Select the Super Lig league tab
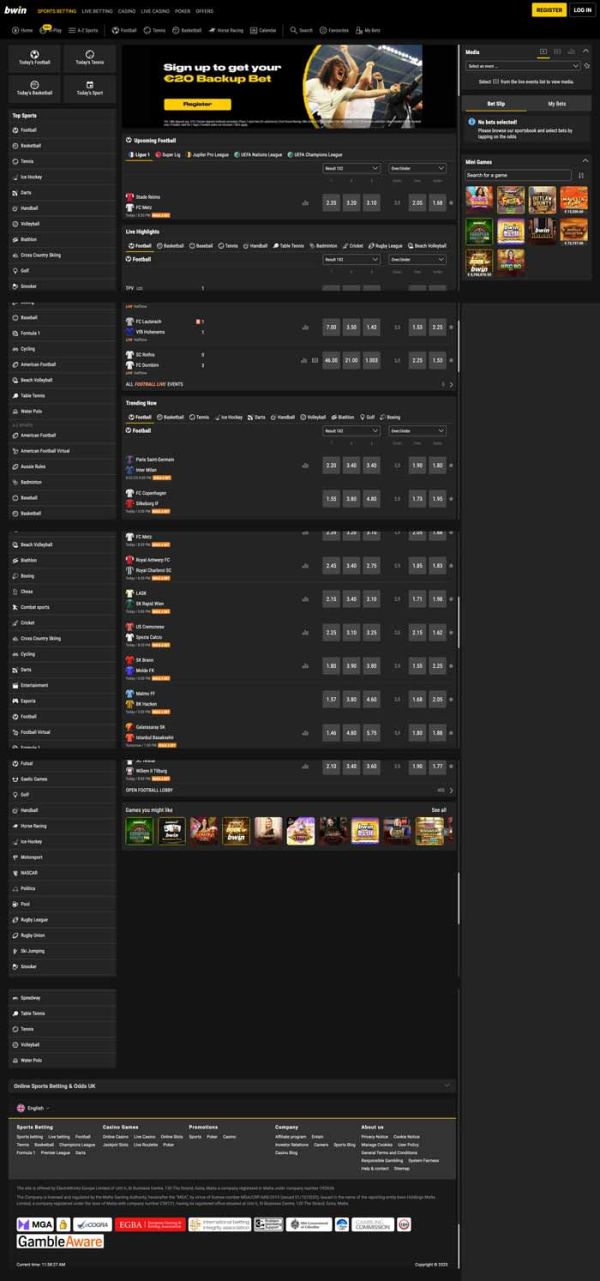Screen dimensions: 600x1281 click(168, 155)
